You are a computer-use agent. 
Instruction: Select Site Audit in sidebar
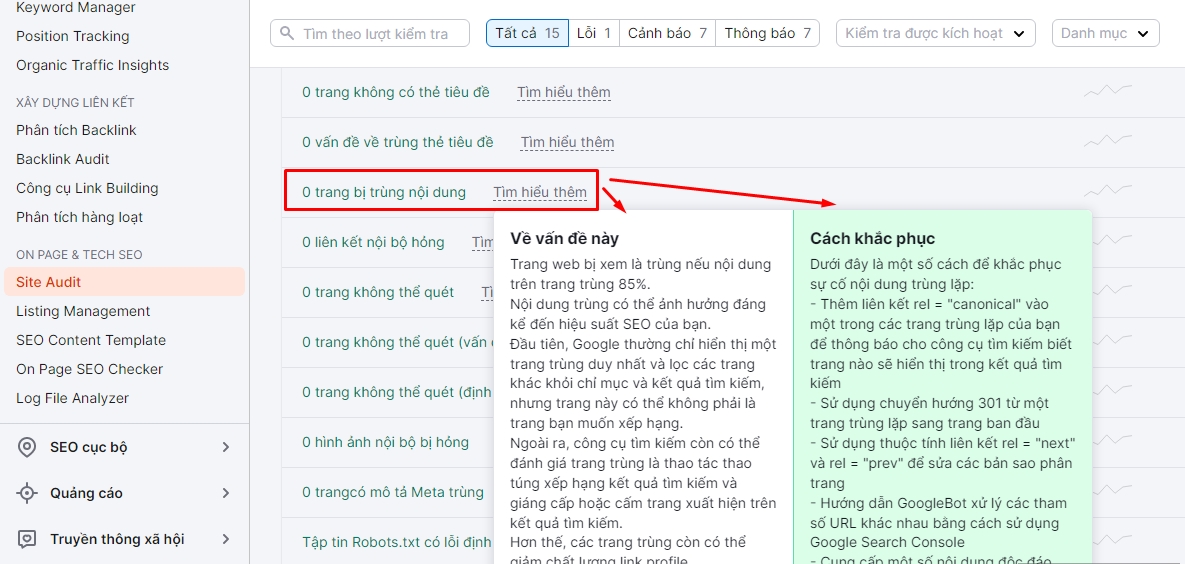tap(124, 282)
